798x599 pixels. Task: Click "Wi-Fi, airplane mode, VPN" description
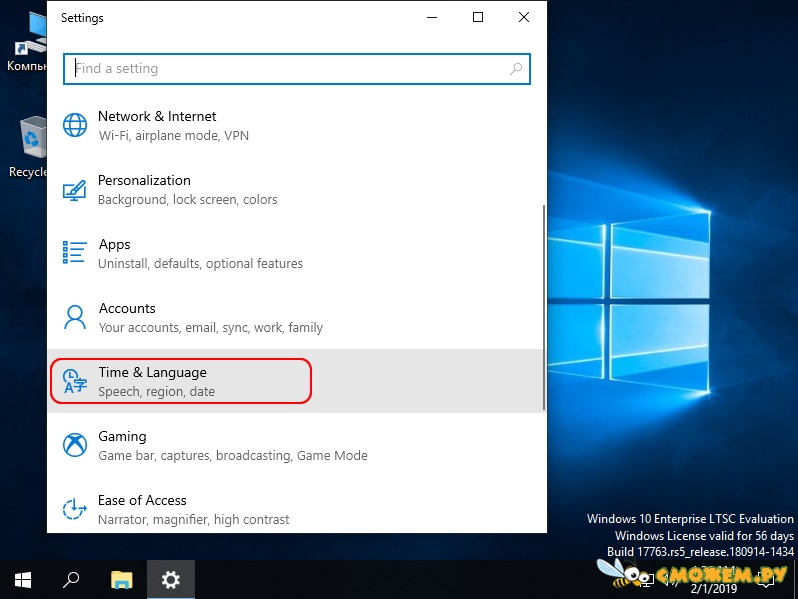point(174,136)
